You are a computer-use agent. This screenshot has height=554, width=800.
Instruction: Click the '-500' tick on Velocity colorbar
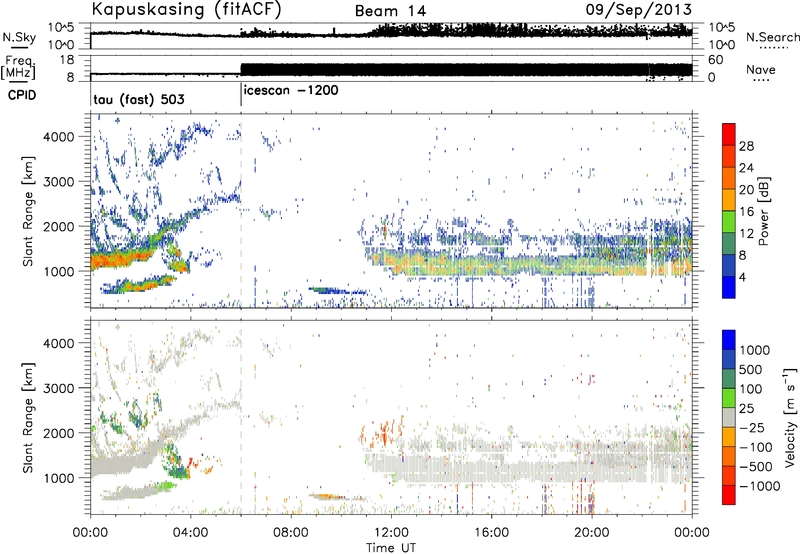tap(756, 466)
